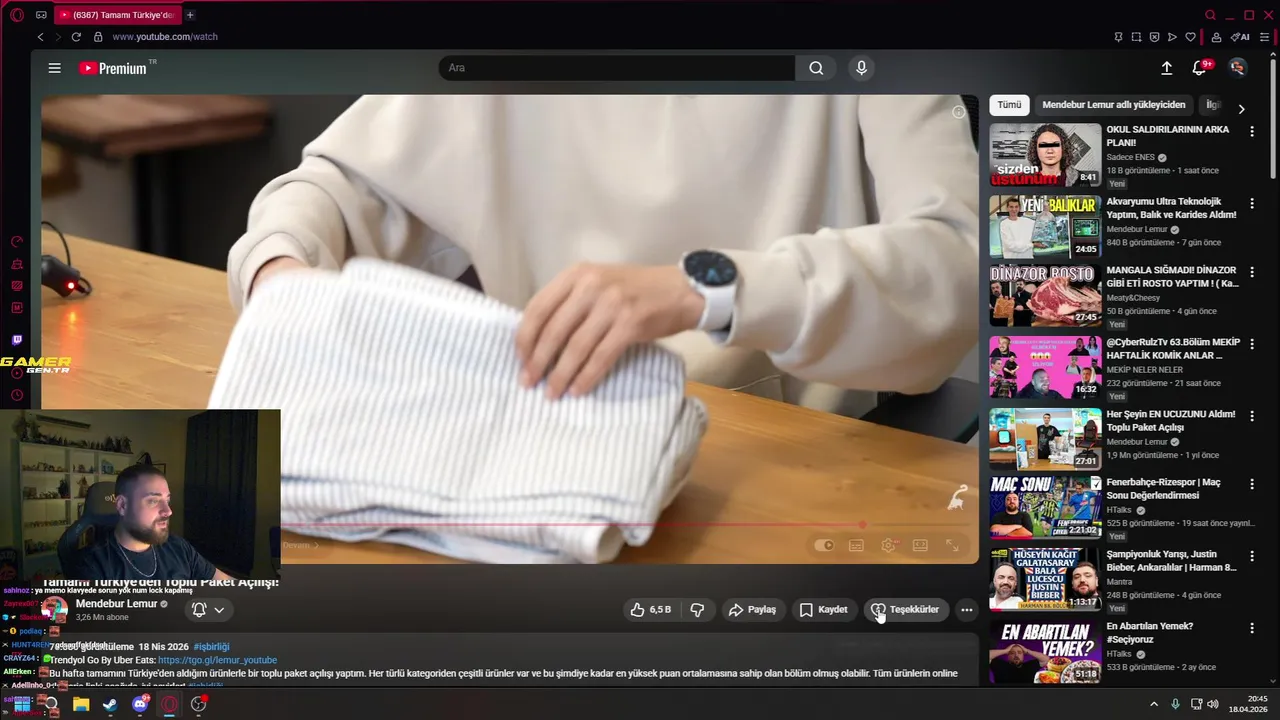Open MANGALA SIĞMADI DİNAZOR rosto thumbnail

1045,295
